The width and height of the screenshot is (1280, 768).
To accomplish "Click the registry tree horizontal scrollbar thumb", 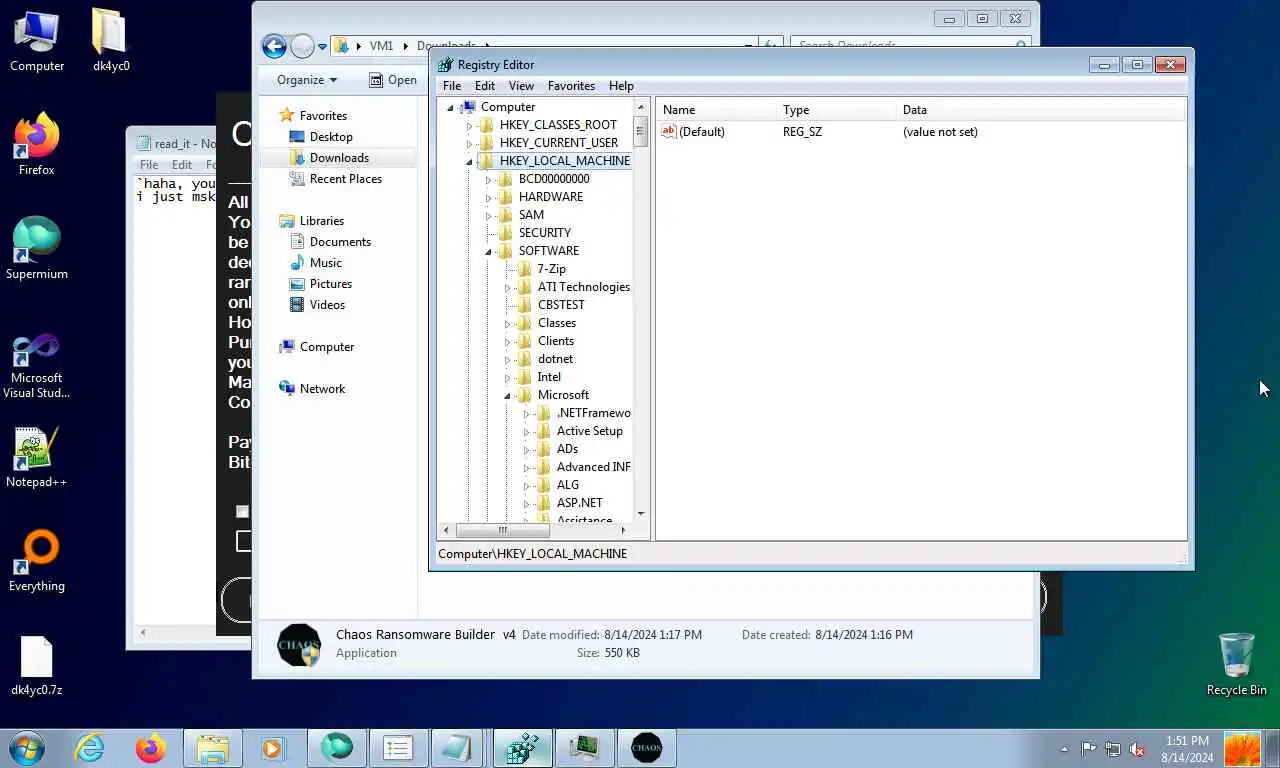I will click(x=502, y=530).
